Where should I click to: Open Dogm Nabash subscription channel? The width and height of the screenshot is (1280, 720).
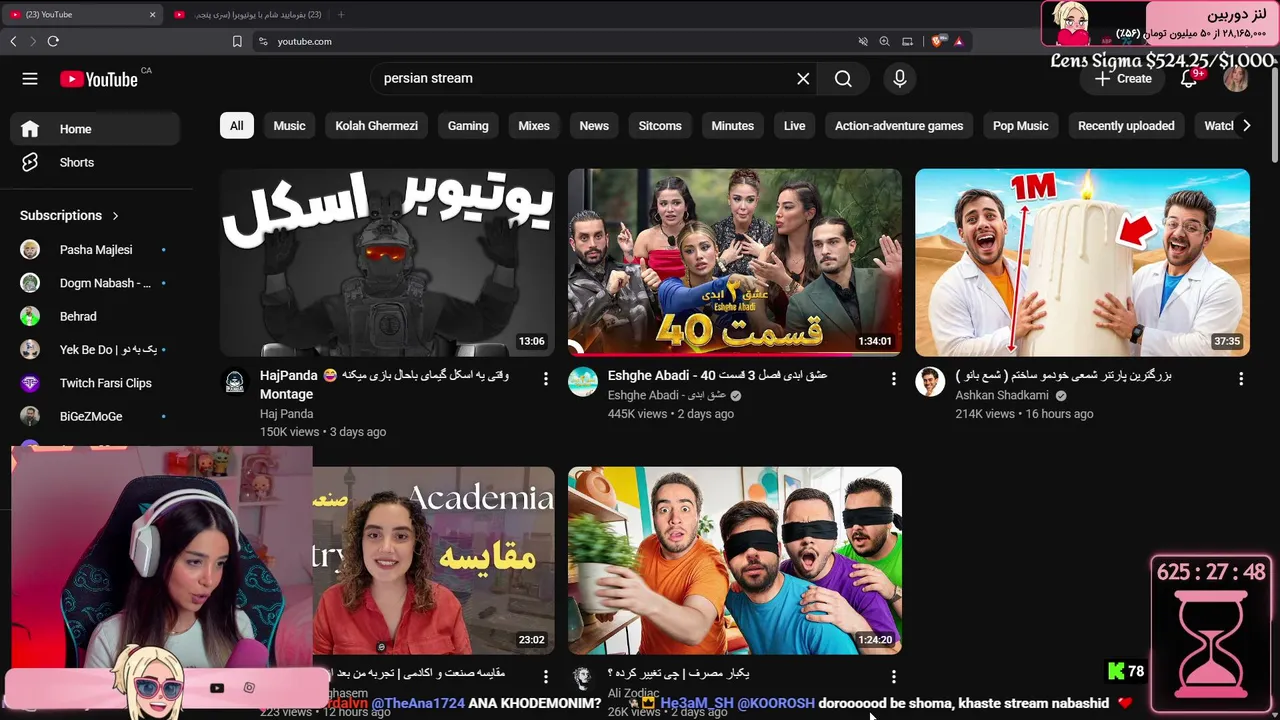(x=95, y=283)
